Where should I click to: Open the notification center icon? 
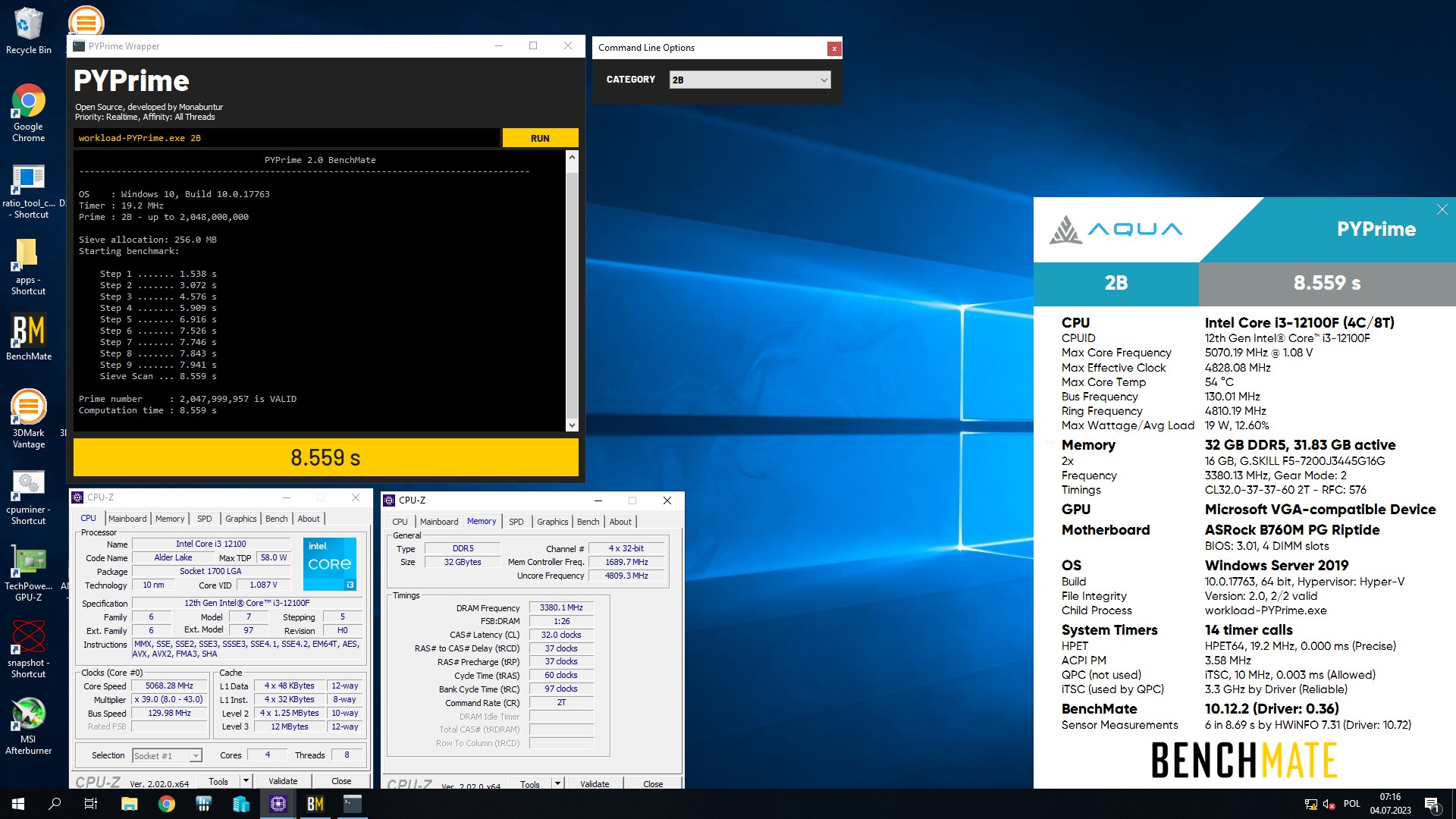click(1432, 804)
